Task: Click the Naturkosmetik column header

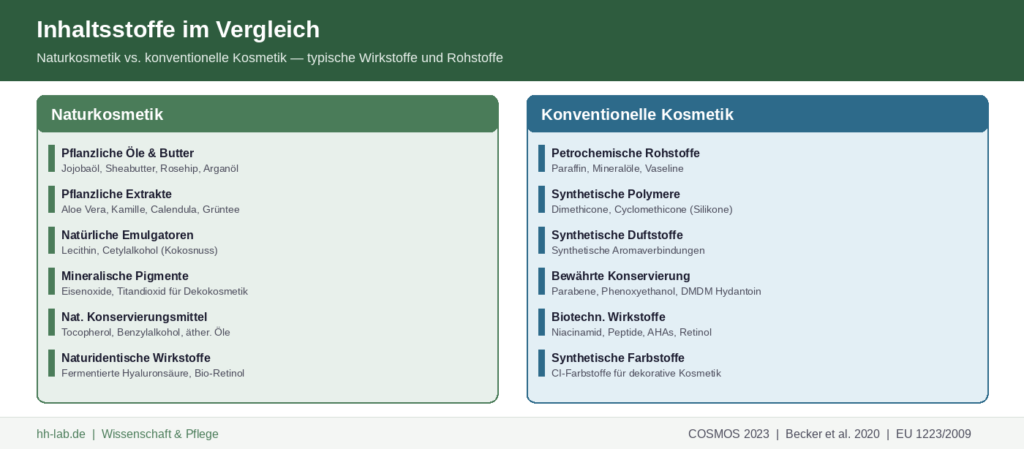Action: pyautogui.click(x=107, y=115)
